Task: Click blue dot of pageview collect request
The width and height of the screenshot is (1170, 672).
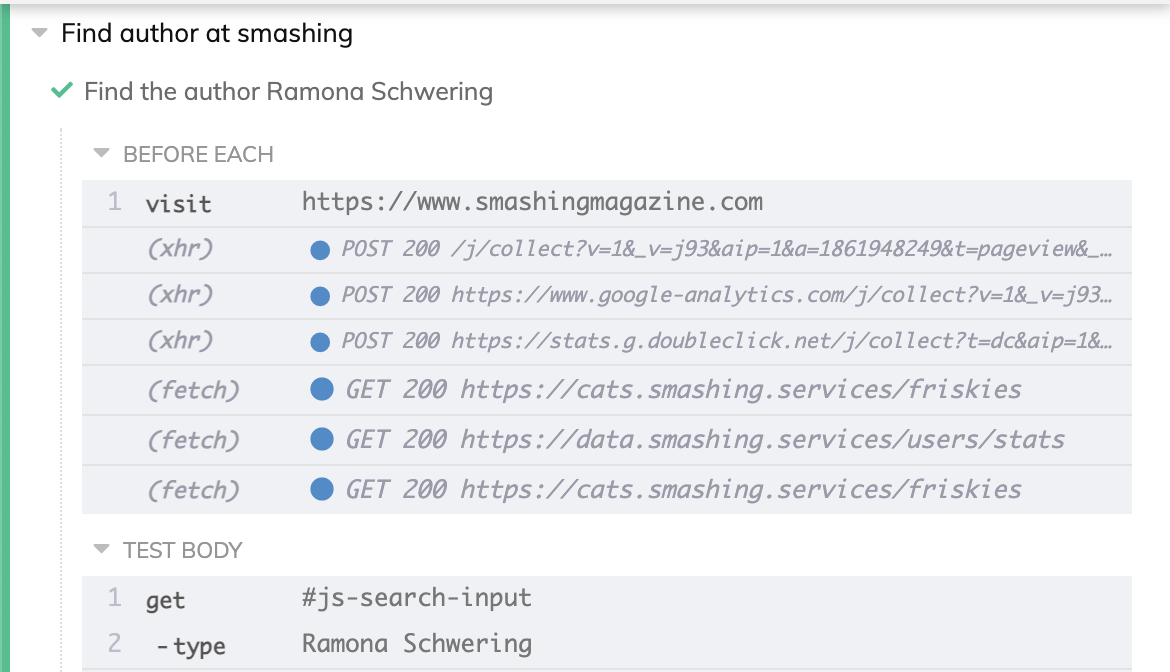Action: click(320, 250)
